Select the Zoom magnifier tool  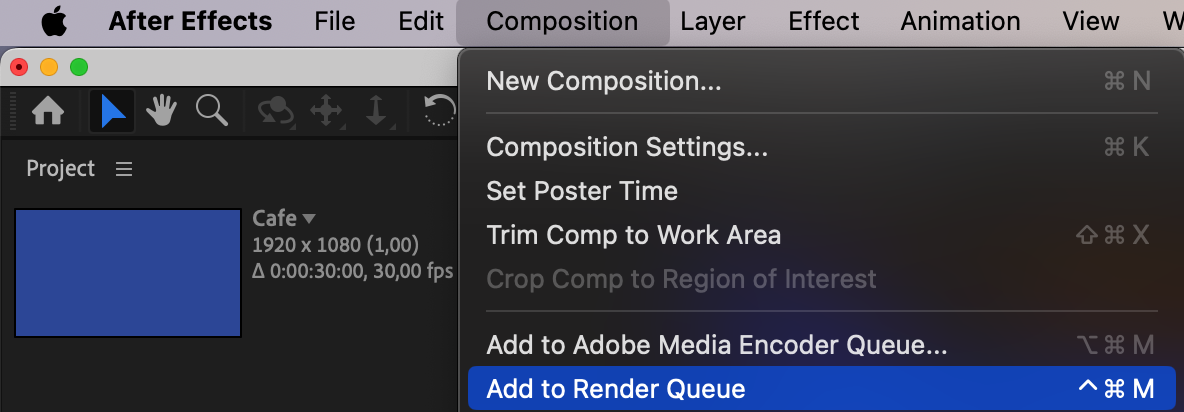coord(211,111)
